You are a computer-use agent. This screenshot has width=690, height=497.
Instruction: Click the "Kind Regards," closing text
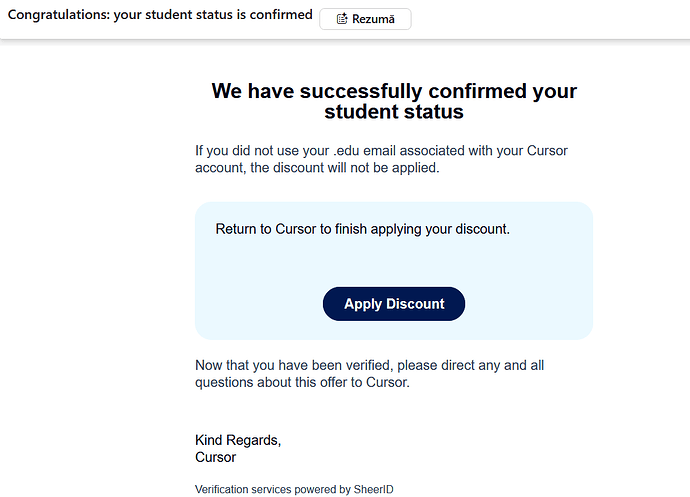(238, 440)
